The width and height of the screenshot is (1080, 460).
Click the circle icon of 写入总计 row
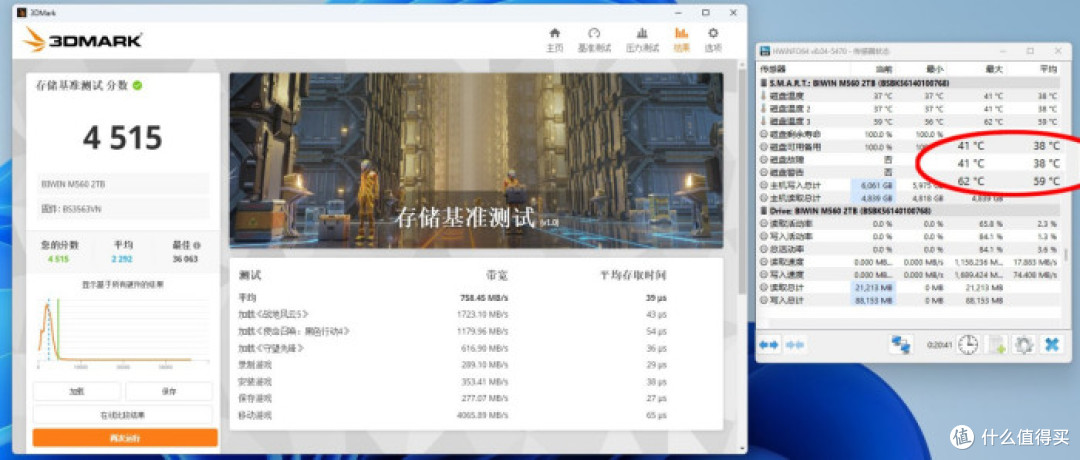(x=763, y=300)
